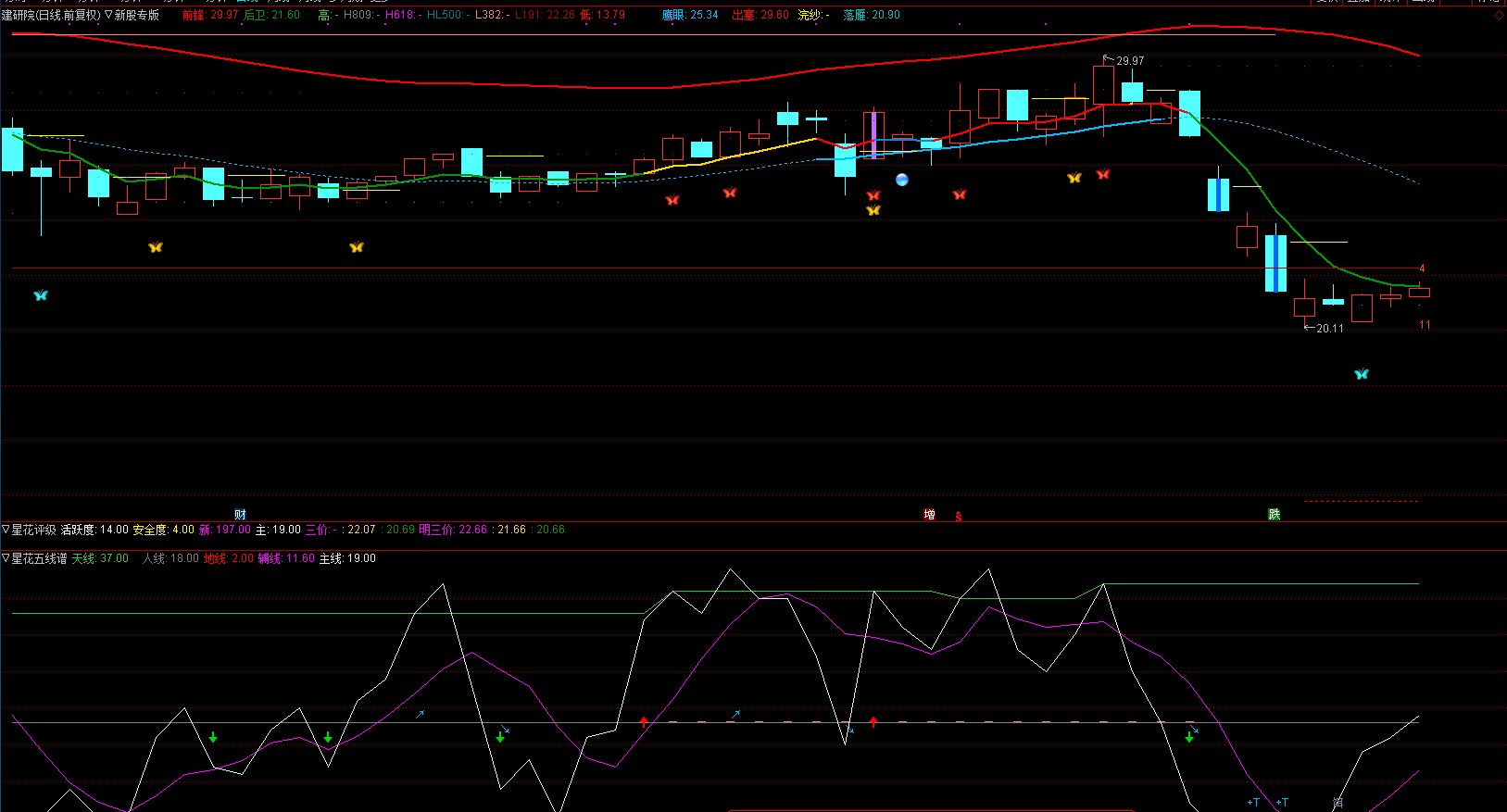Click the cyan butterfly marker below the 20.11 low
Screen dimensions: 1507x812
[x=1361, y=374]
